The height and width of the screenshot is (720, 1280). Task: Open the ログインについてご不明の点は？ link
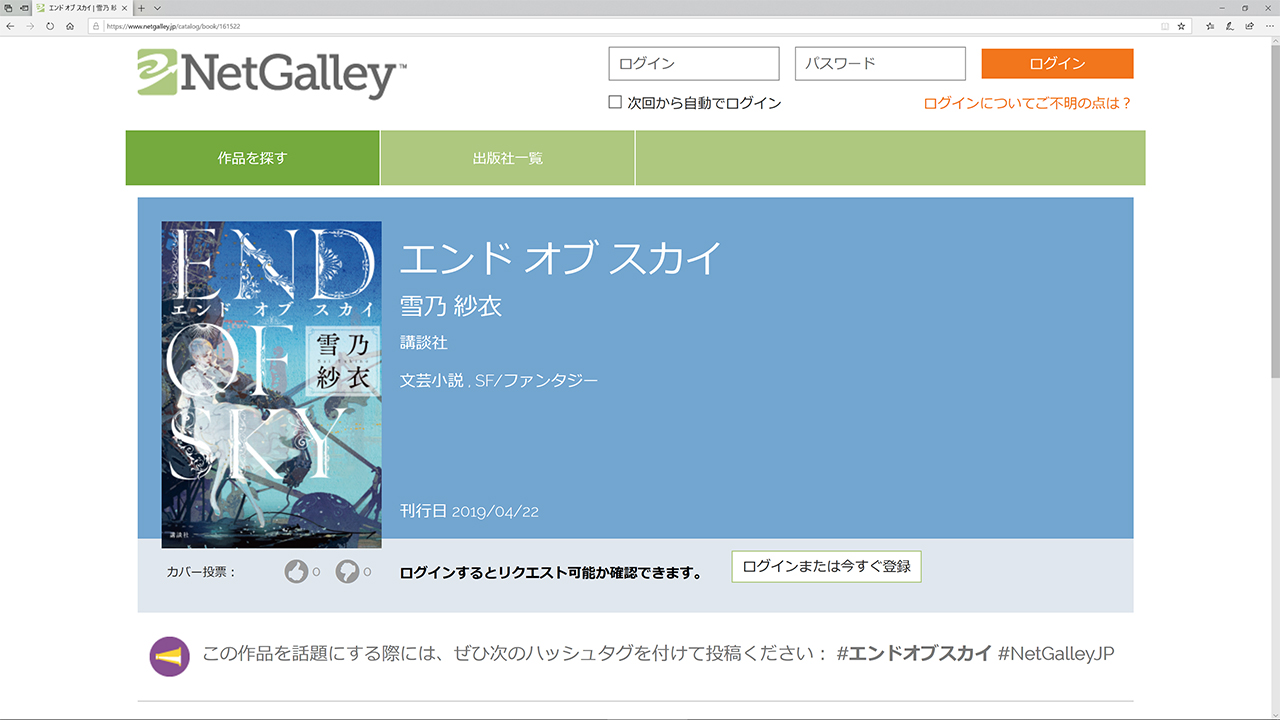point(1028,103)
